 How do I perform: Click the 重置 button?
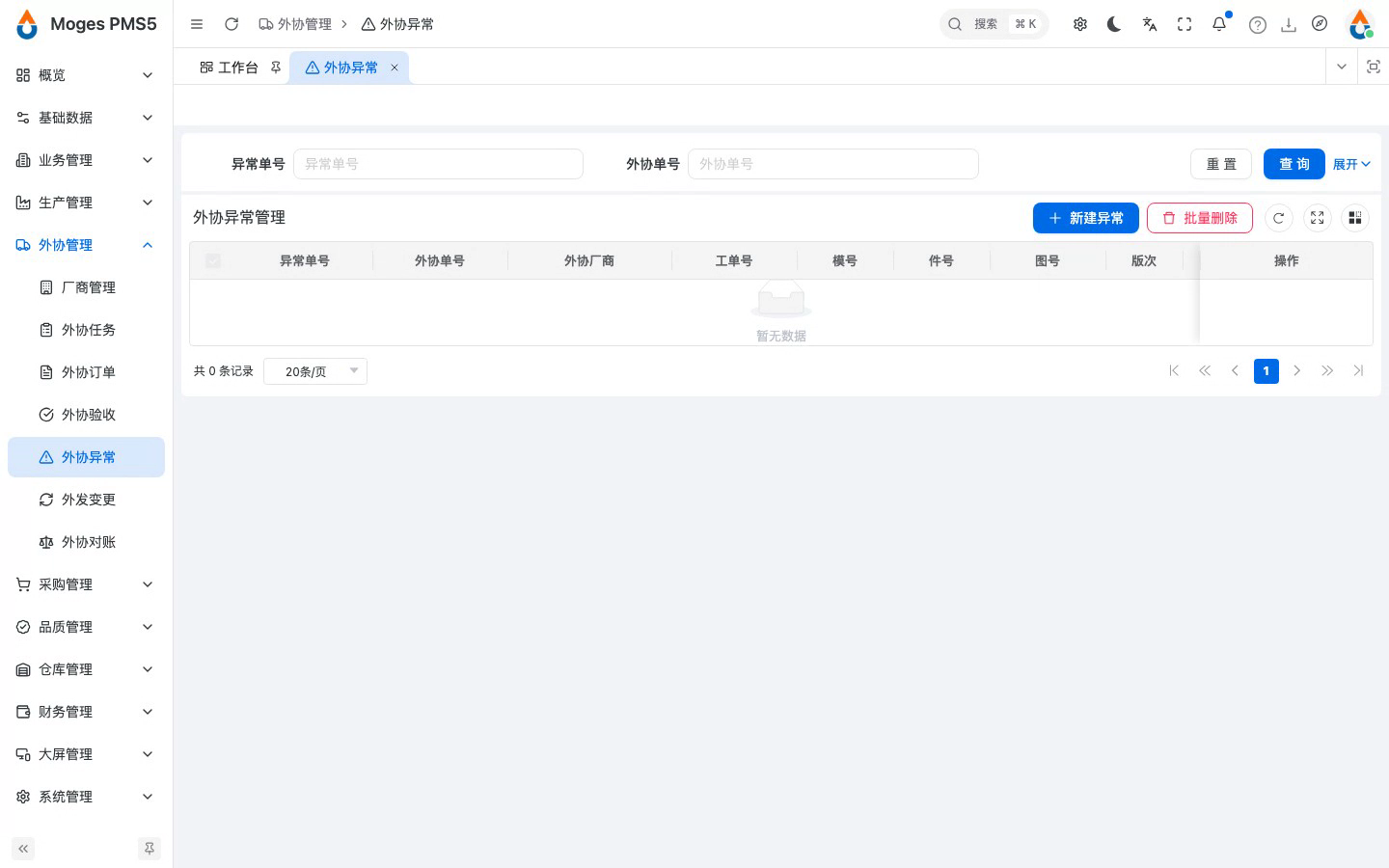[1221, 164]
